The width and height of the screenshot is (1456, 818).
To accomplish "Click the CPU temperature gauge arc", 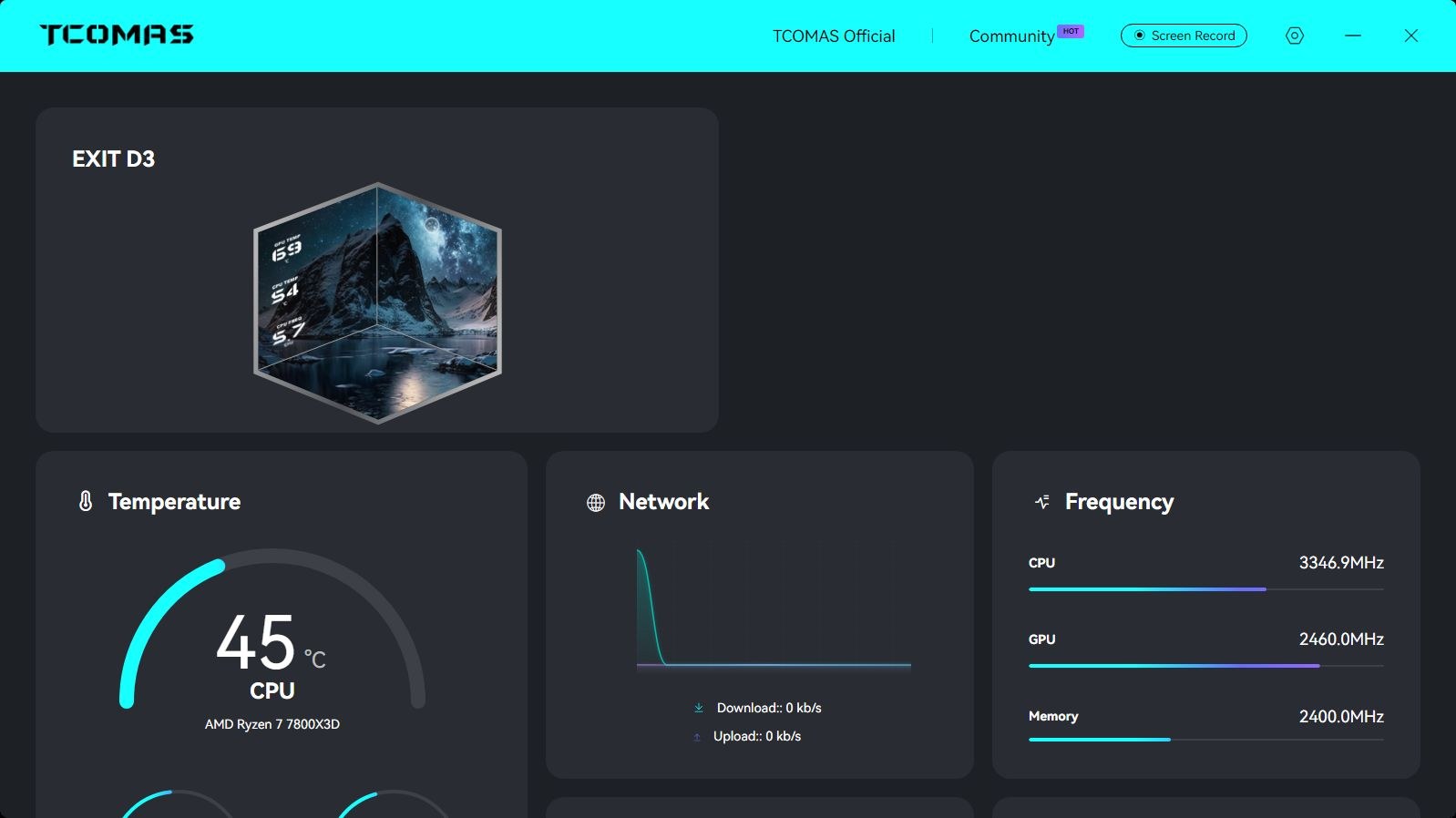I will (x=272, y=629).
